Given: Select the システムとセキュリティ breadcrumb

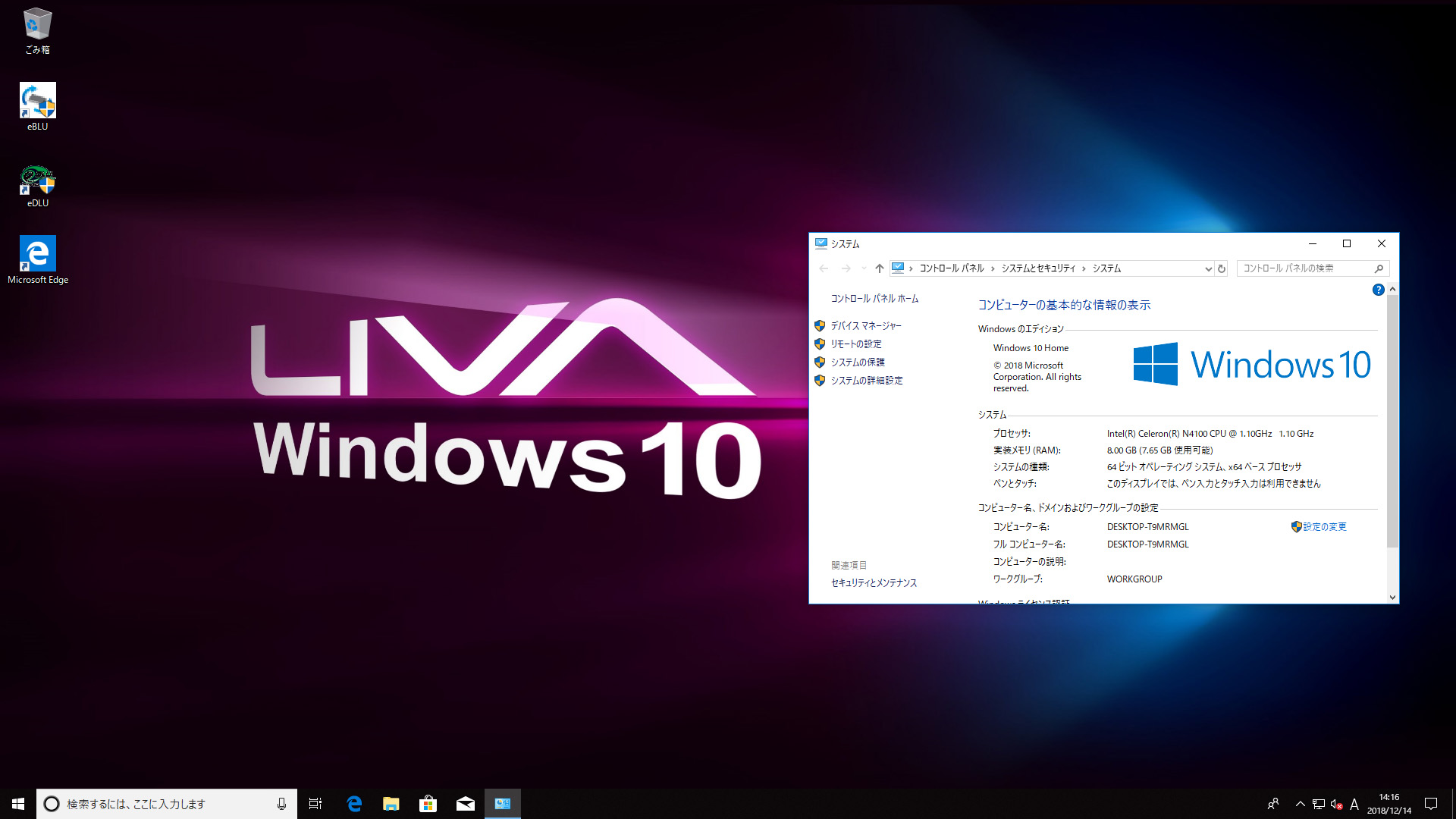Looking at the screenshot, I should (x=1037, y=268).
